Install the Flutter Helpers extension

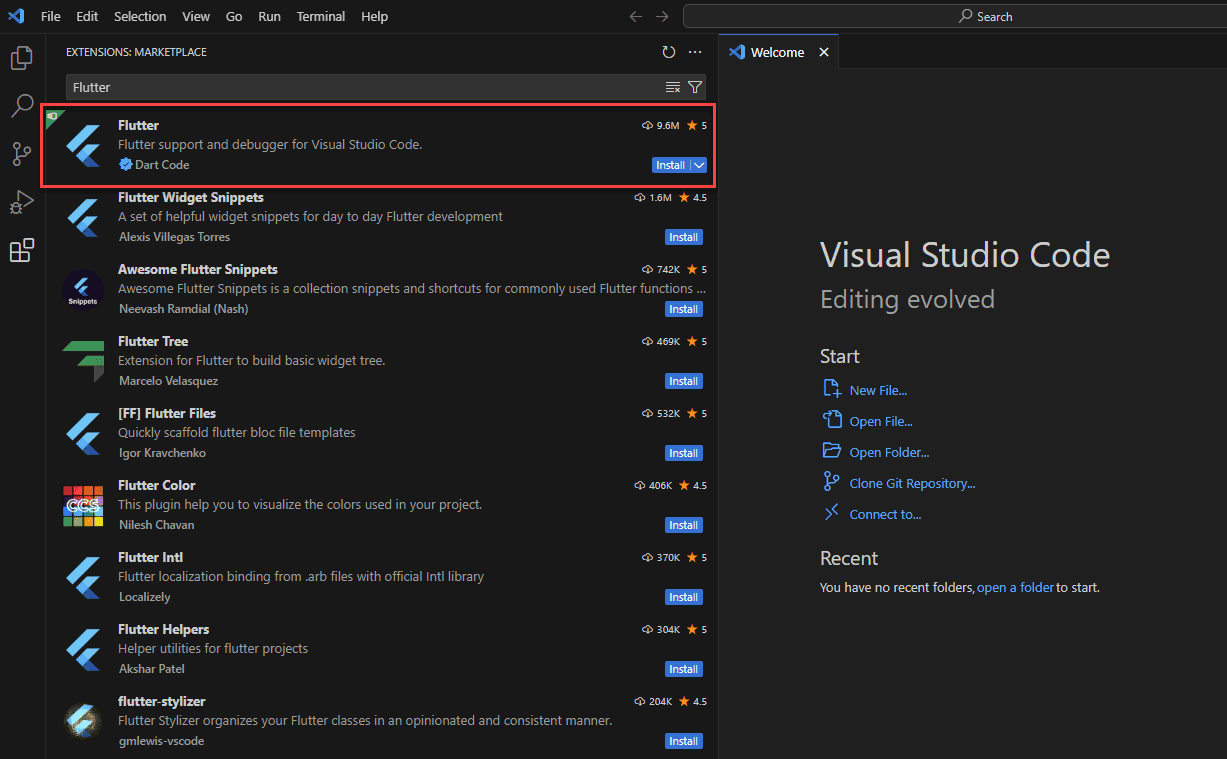[x=684, y=669]
